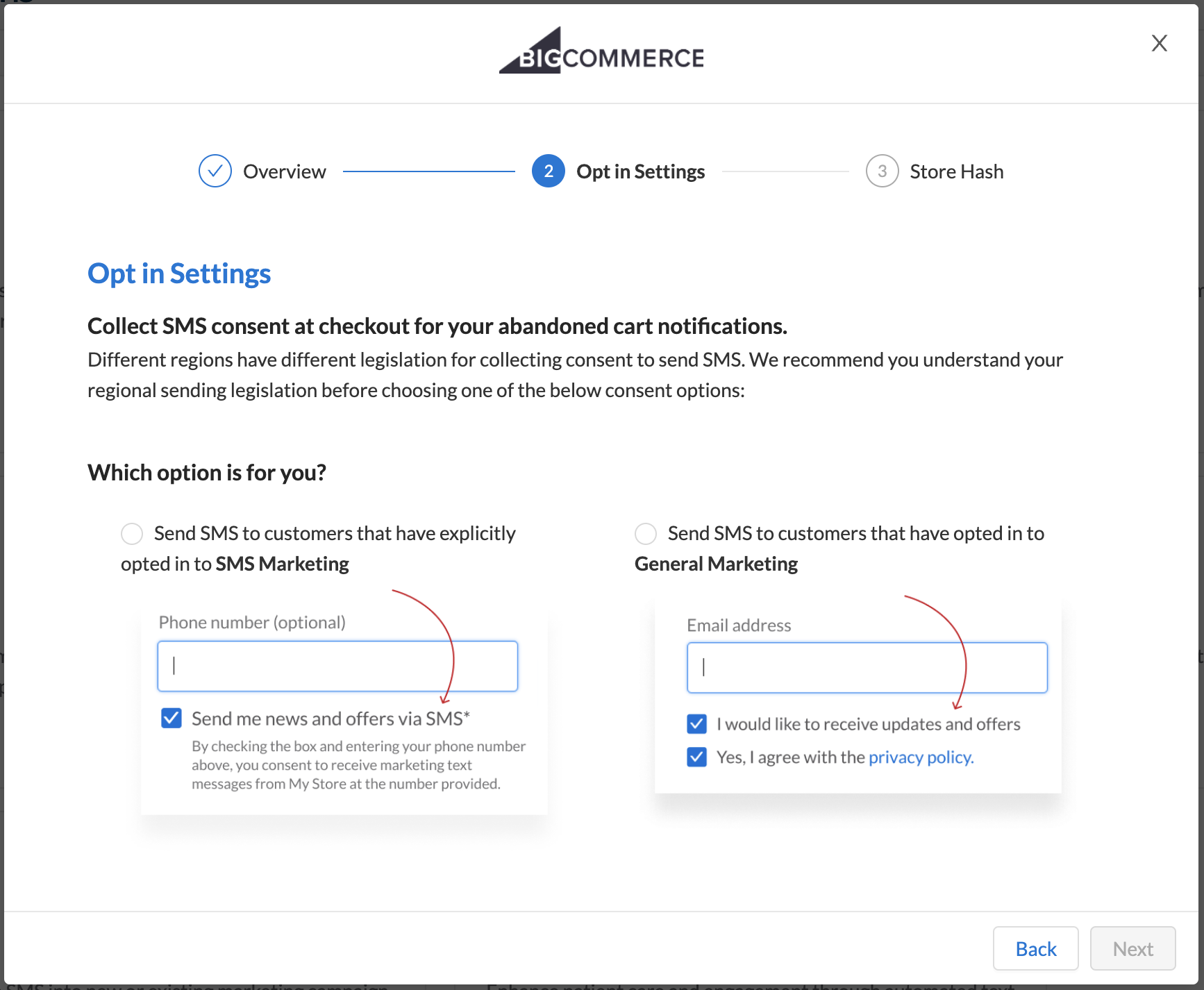1204x990 pixels.
Task: Select the Opt in Settings step label
Action: pos(640,171)
